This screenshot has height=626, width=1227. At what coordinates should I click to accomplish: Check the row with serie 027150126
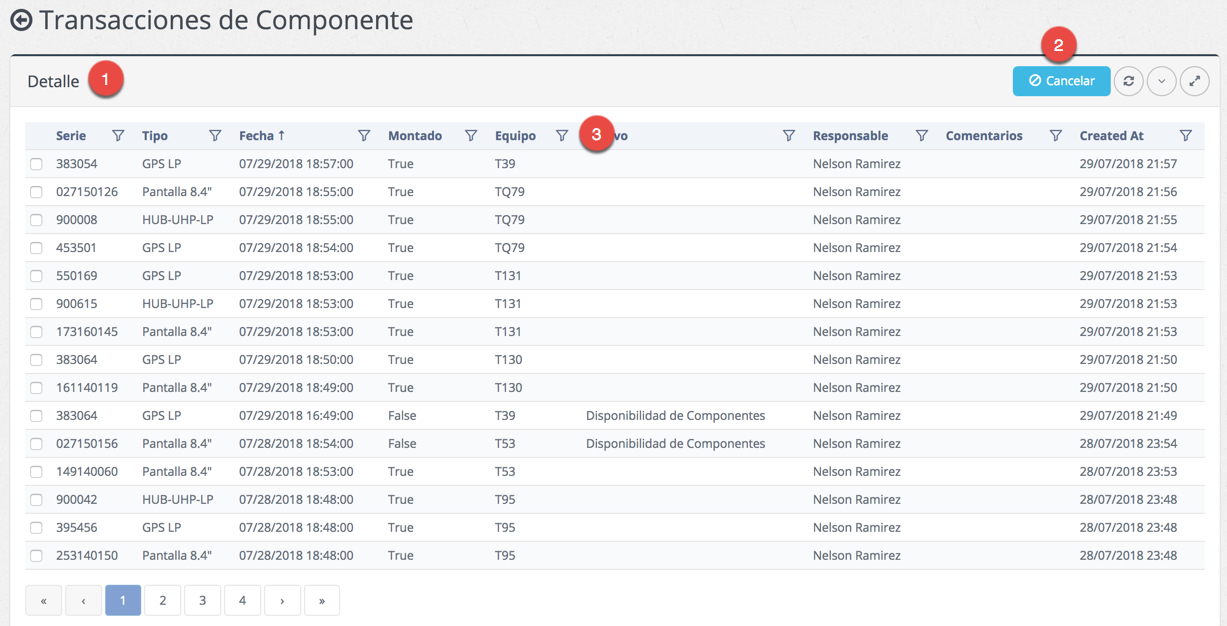36,192
